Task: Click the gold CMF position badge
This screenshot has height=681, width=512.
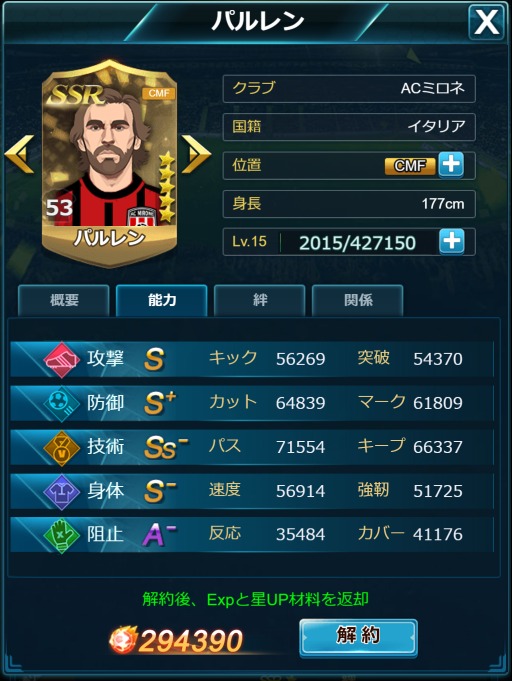Action: (410, 165)
